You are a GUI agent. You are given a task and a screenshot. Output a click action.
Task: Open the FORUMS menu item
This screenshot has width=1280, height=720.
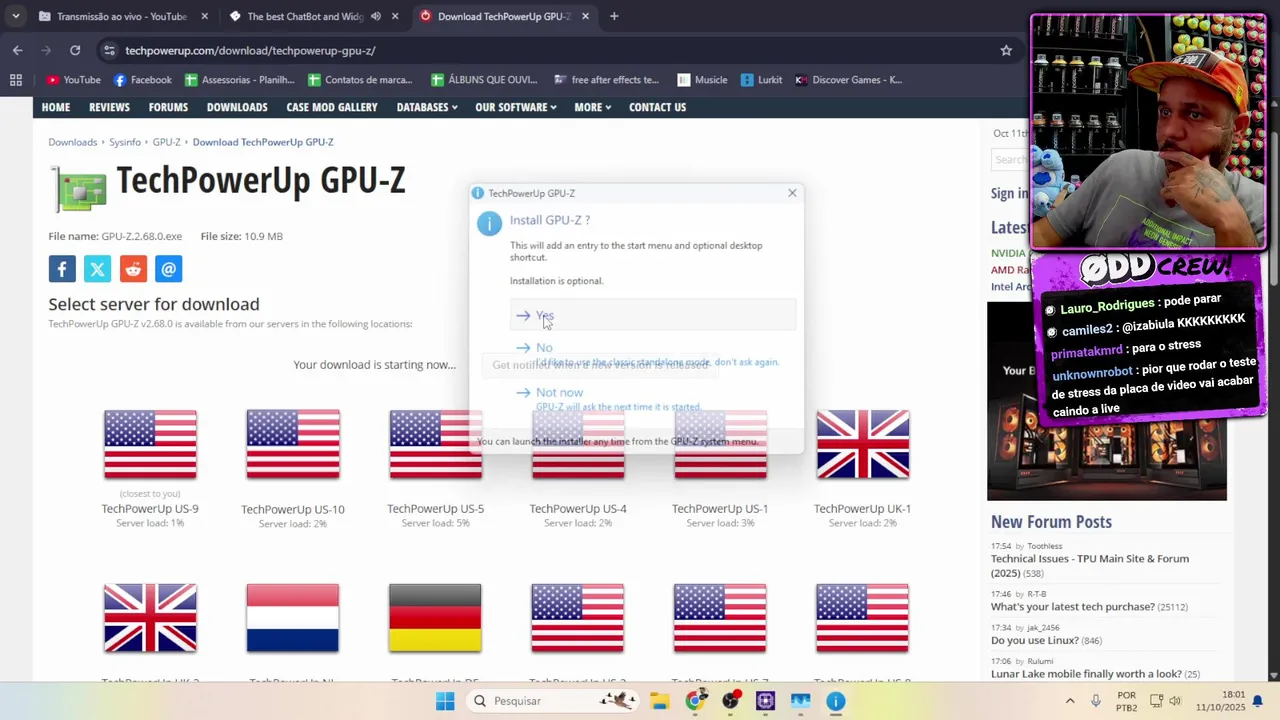pos(168,107)
